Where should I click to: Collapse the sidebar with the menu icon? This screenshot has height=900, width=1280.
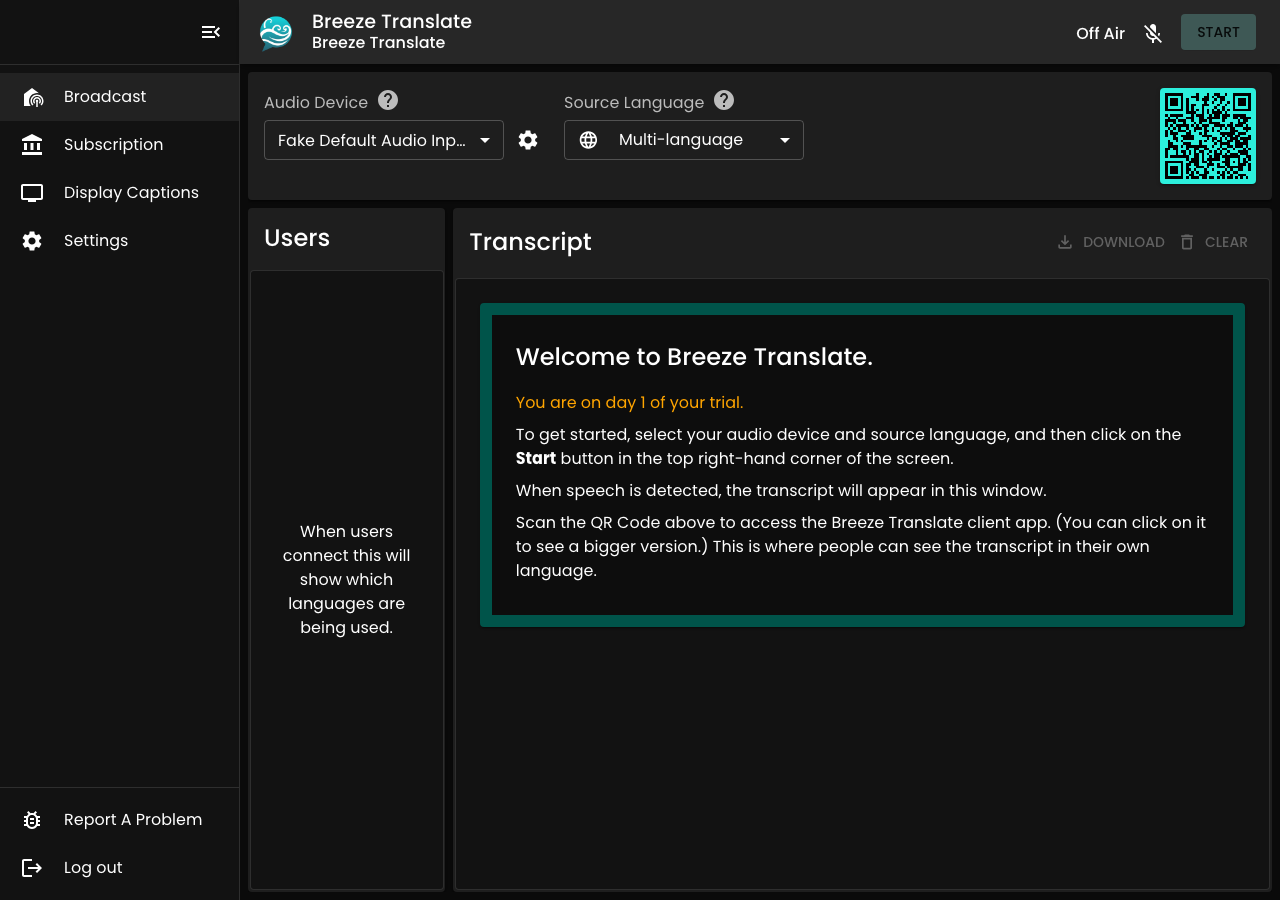[x=210, y=32]
